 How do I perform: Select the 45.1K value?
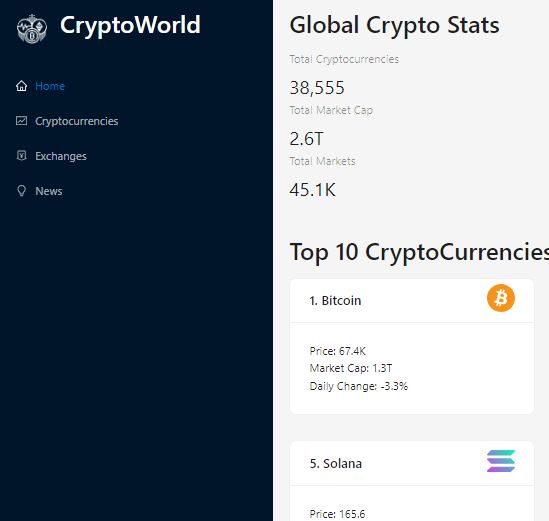[x=312, y=190]
